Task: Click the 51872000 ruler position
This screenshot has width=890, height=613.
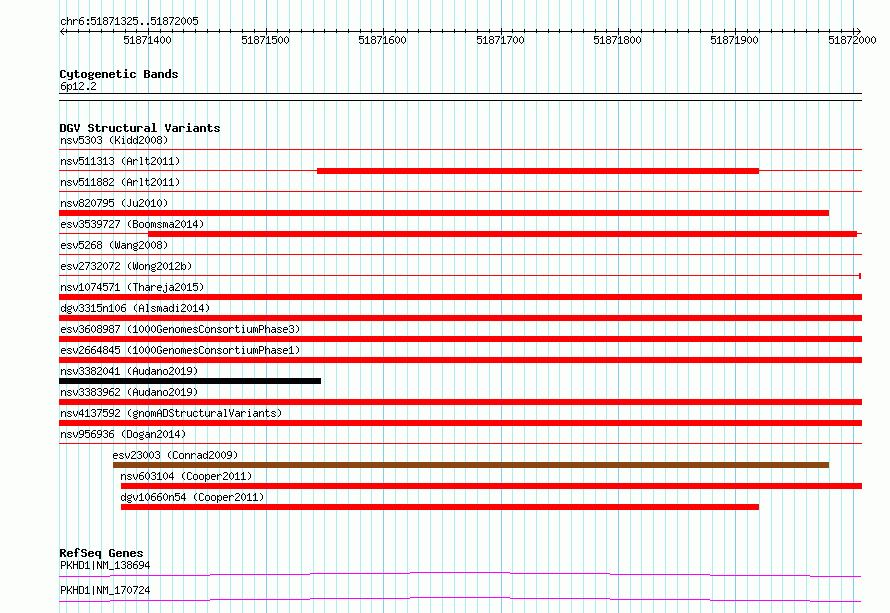Action: (x=852, y=40)
